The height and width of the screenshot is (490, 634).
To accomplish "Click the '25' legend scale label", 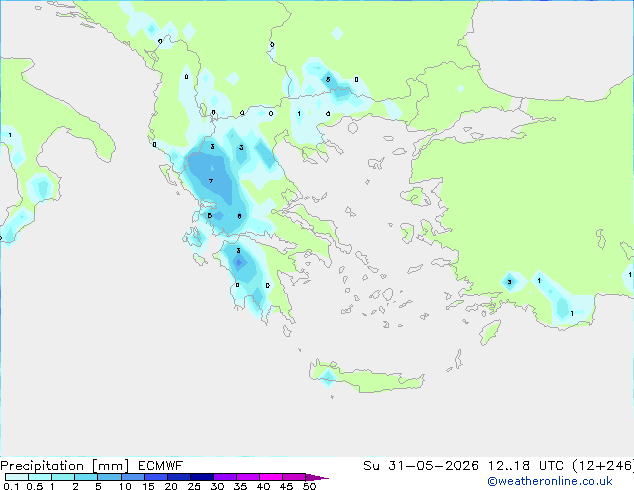I will coord(194,486).
